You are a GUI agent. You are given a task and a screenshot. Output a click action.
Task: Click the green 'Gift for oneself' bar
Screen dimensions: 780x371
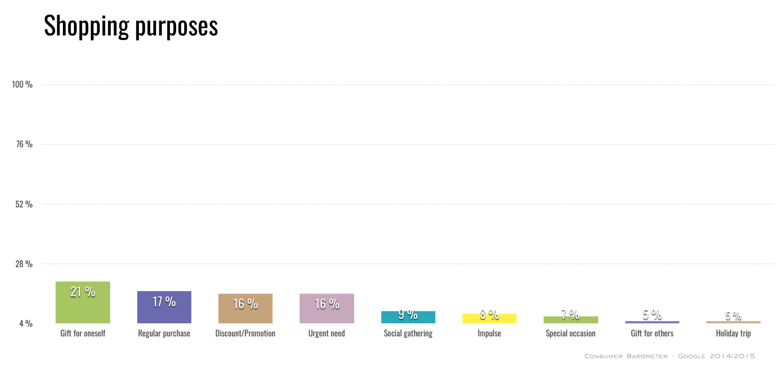[83, 302]
